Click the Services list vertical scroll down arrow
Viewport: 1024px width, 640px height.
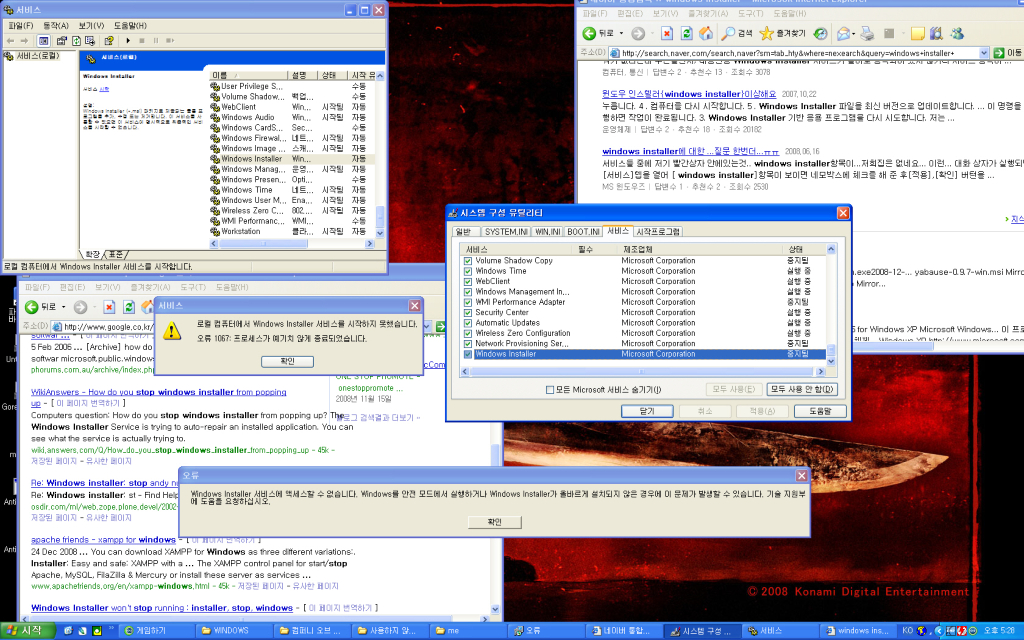point(380,233)
